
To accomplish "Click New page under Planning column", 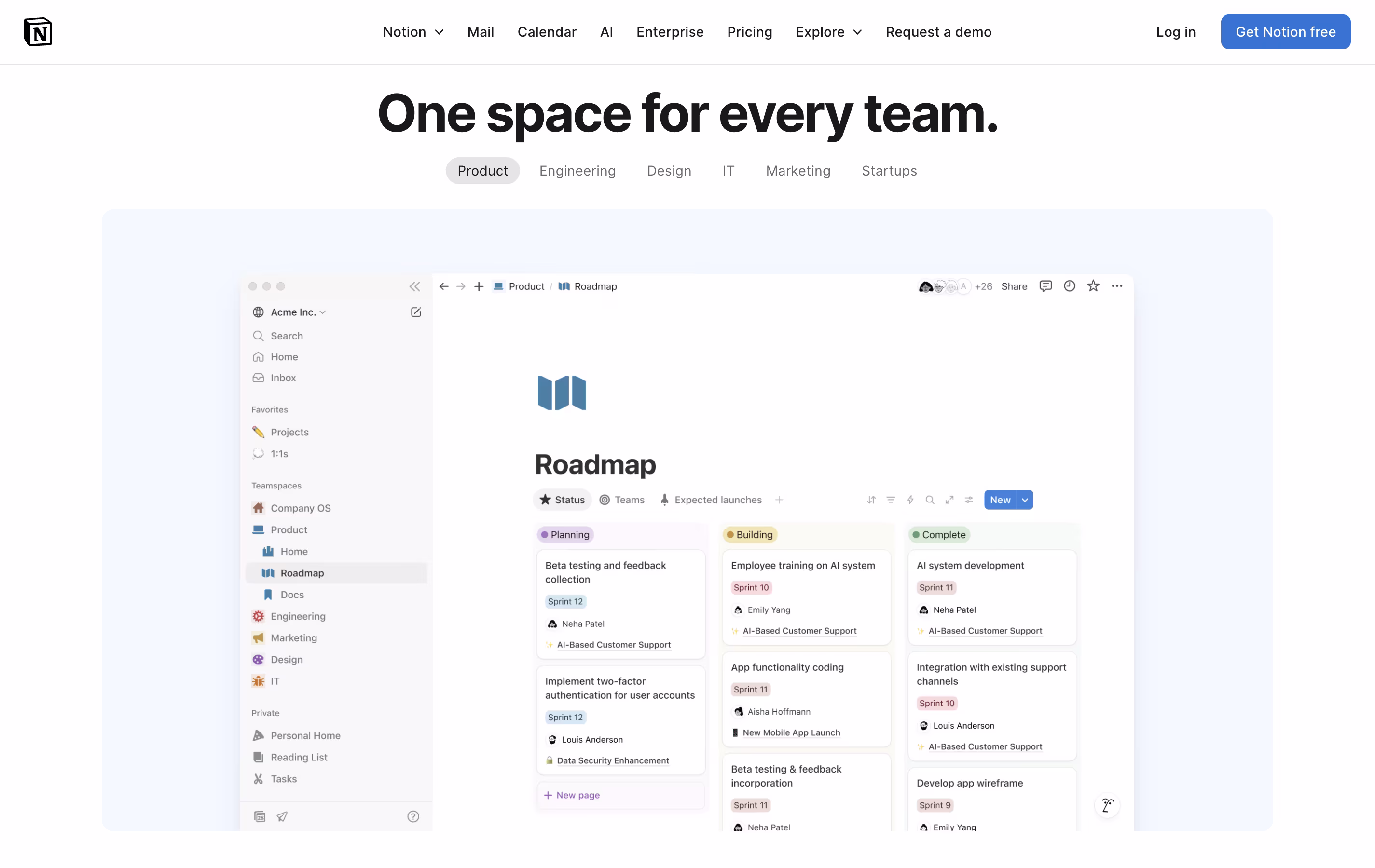I will click(621, 795).
